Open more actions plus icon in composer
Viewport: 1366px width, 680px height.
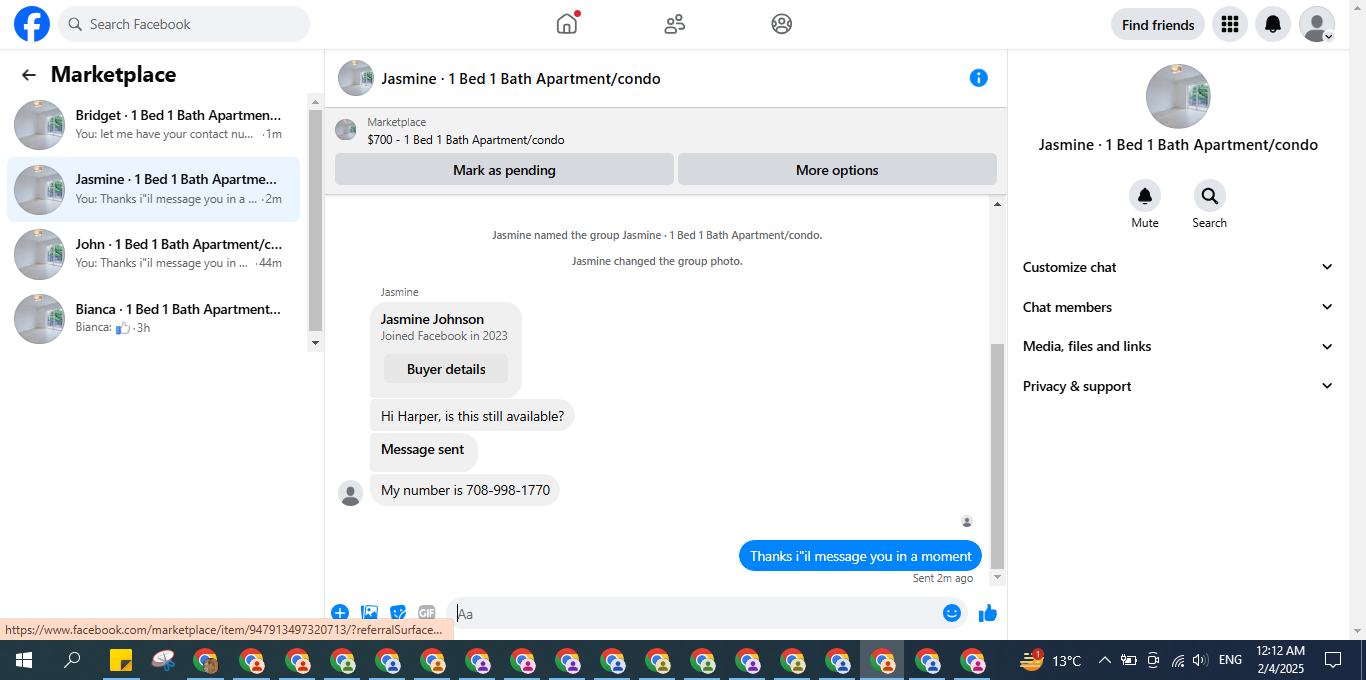[x=340, y=613]
